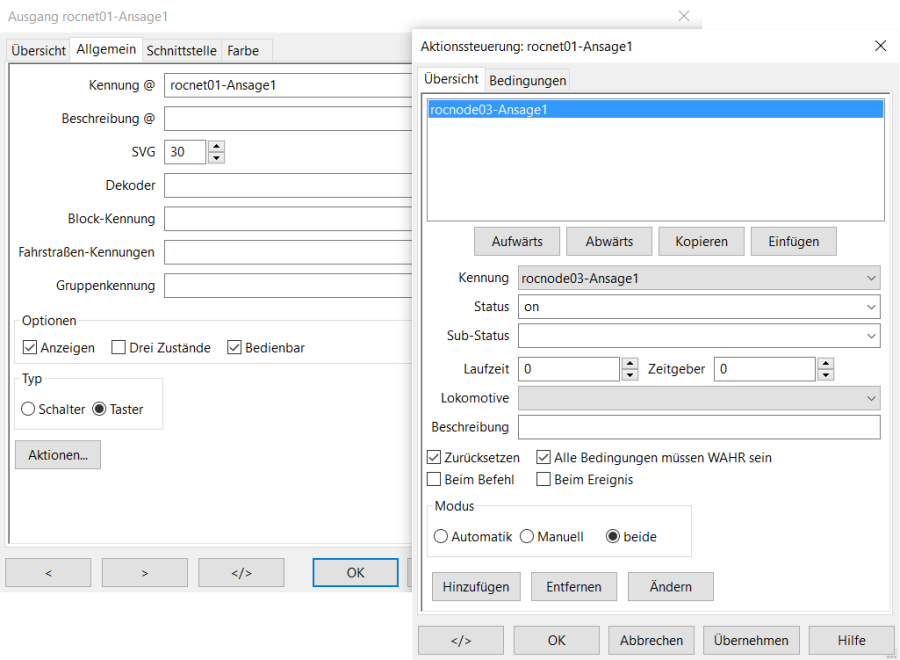The image size is (900, 660).
Task: Close the Aktionssteuerung dialog window
Action: (880, 46)
